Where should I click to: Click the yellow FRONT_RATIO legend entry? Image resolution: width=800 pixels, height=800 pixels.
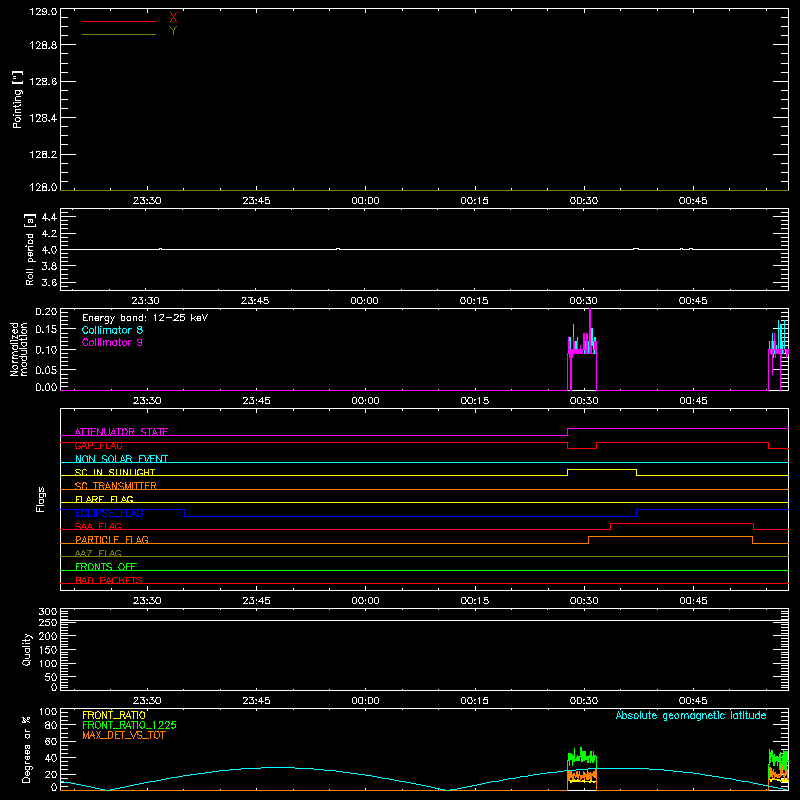pyautogui.click(x=114, y=715)
